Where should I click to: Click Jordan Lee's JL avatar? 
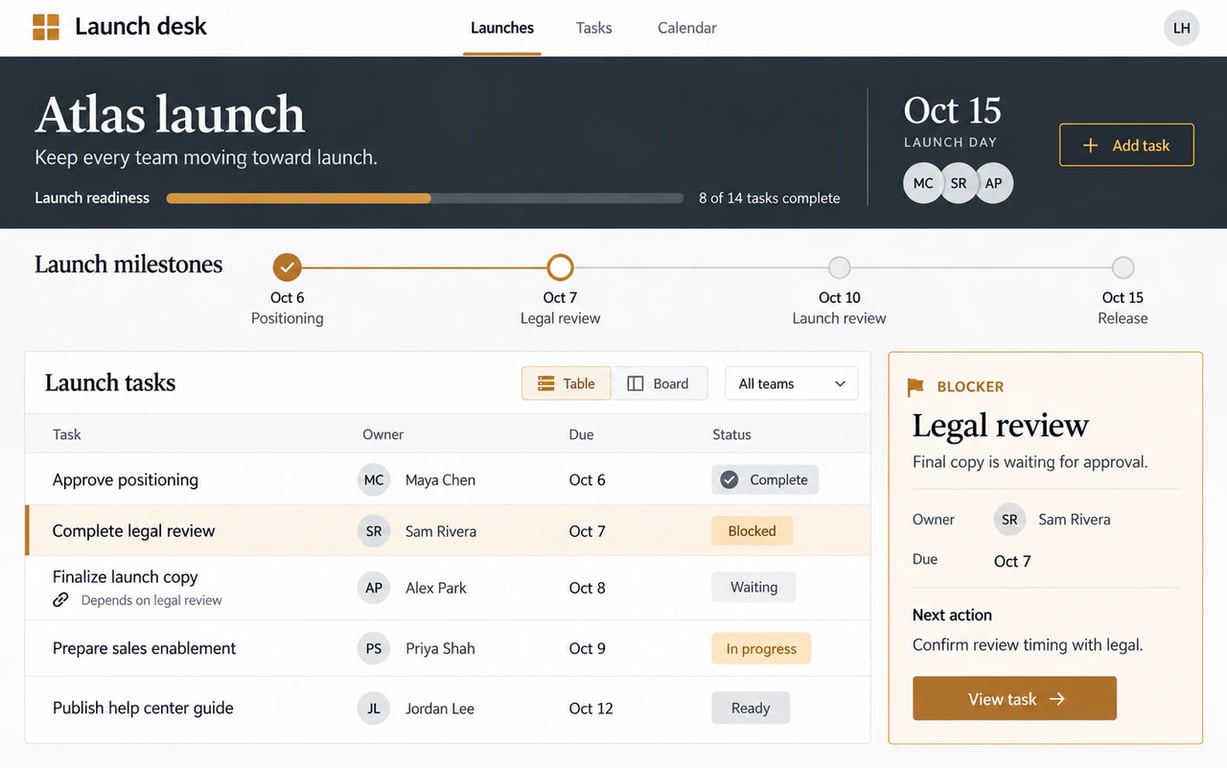point(374,708)
